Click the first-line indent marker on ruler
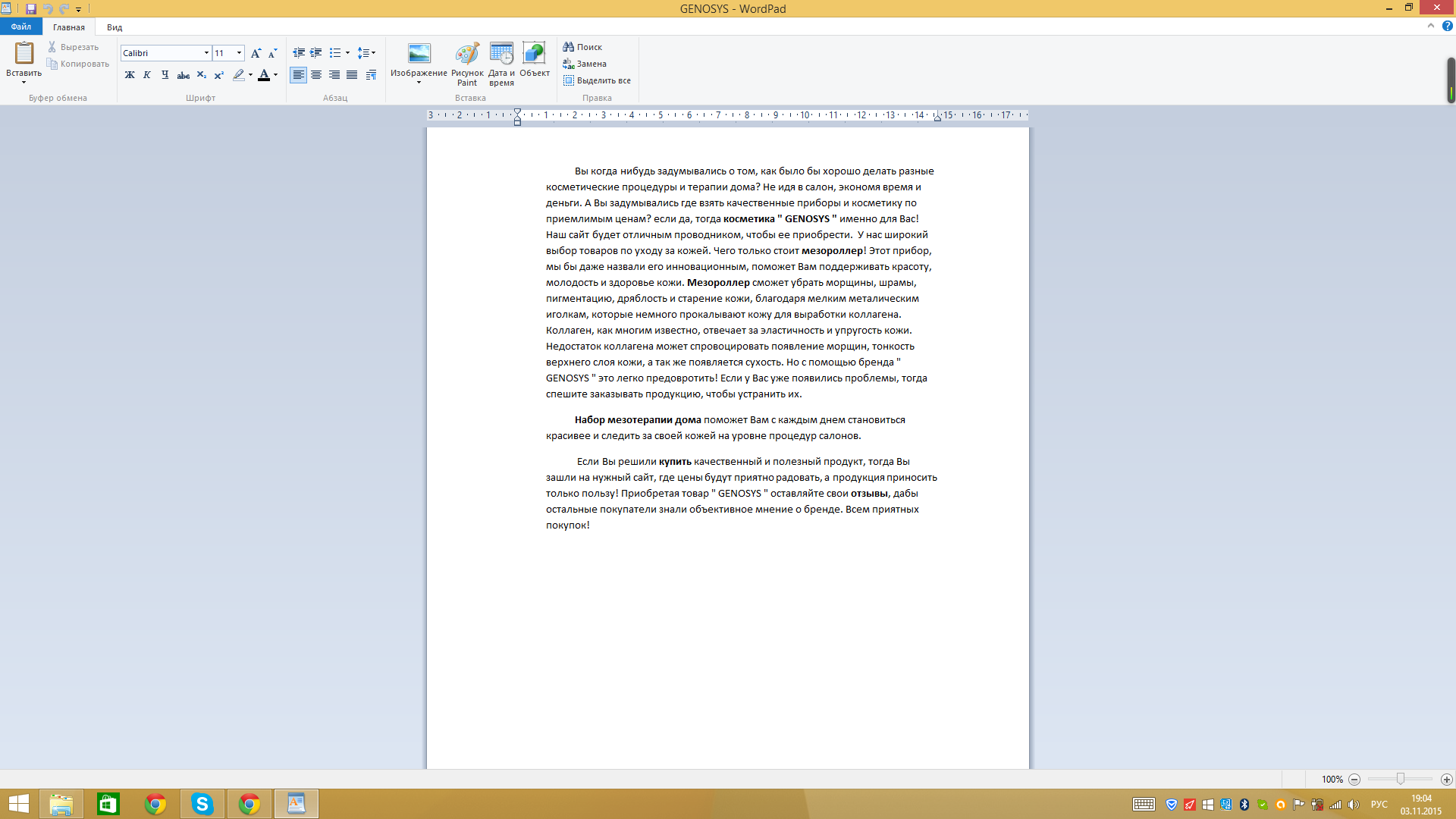This screenshot has width=1456, height=819. pos(517,111)
